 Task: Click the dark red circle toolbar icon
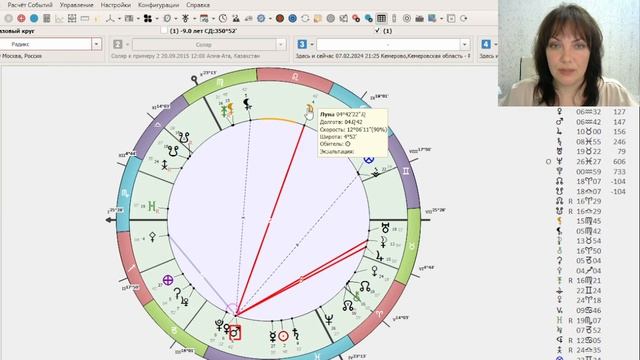(x=280, y=18)
